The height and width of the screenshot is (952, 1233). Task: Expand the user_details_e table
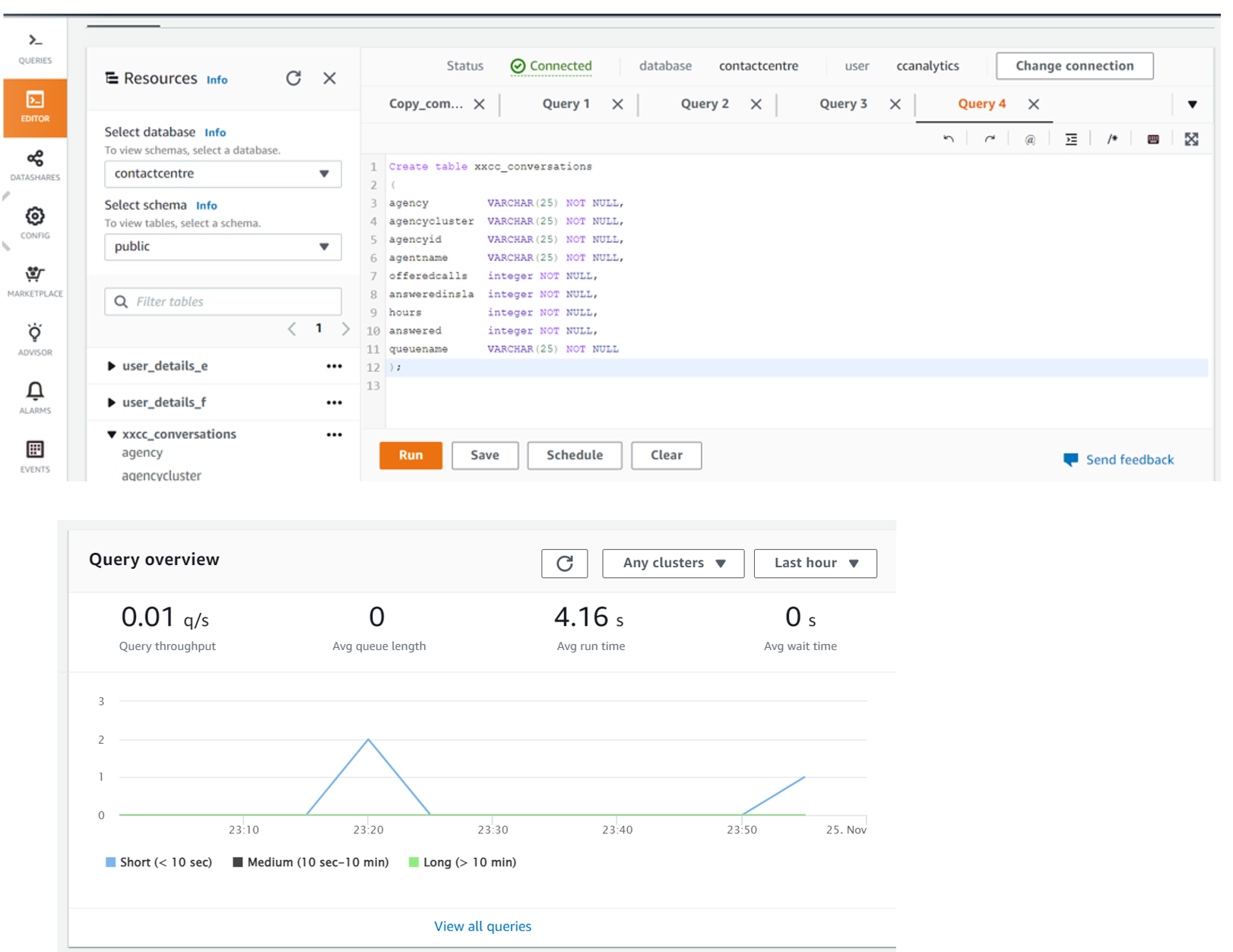click(112, 367)
